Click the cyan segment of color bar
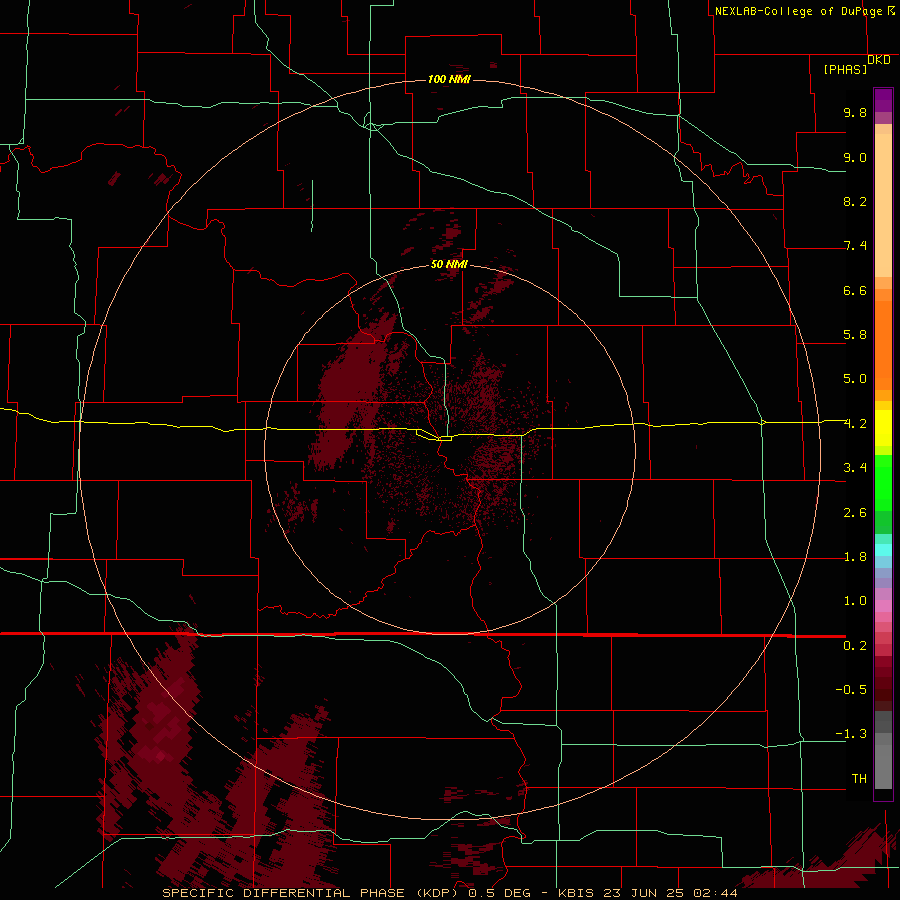This screenshot has height=900, width=900. [x=883, y=550]
